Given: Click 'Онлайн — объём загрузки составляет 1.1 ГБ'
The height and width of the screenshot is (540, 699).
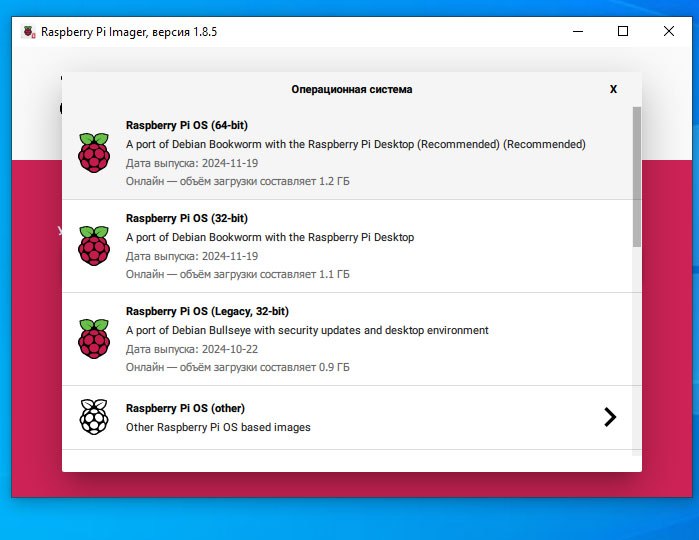Looking at the screenshot, I should point(238,274).
